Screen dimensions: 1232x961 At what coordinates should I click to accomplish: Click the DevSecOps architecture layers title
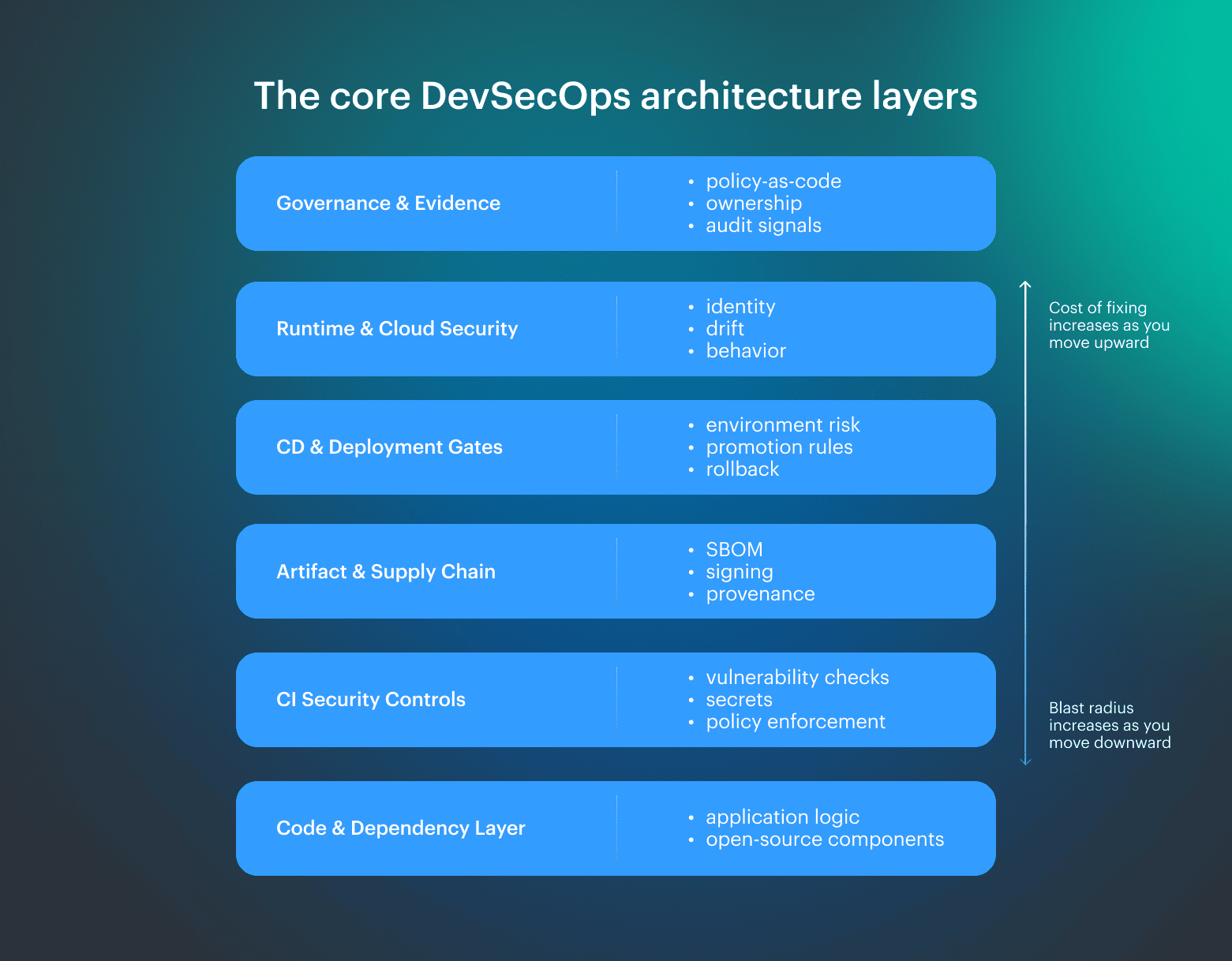click(x=615, y=95)
